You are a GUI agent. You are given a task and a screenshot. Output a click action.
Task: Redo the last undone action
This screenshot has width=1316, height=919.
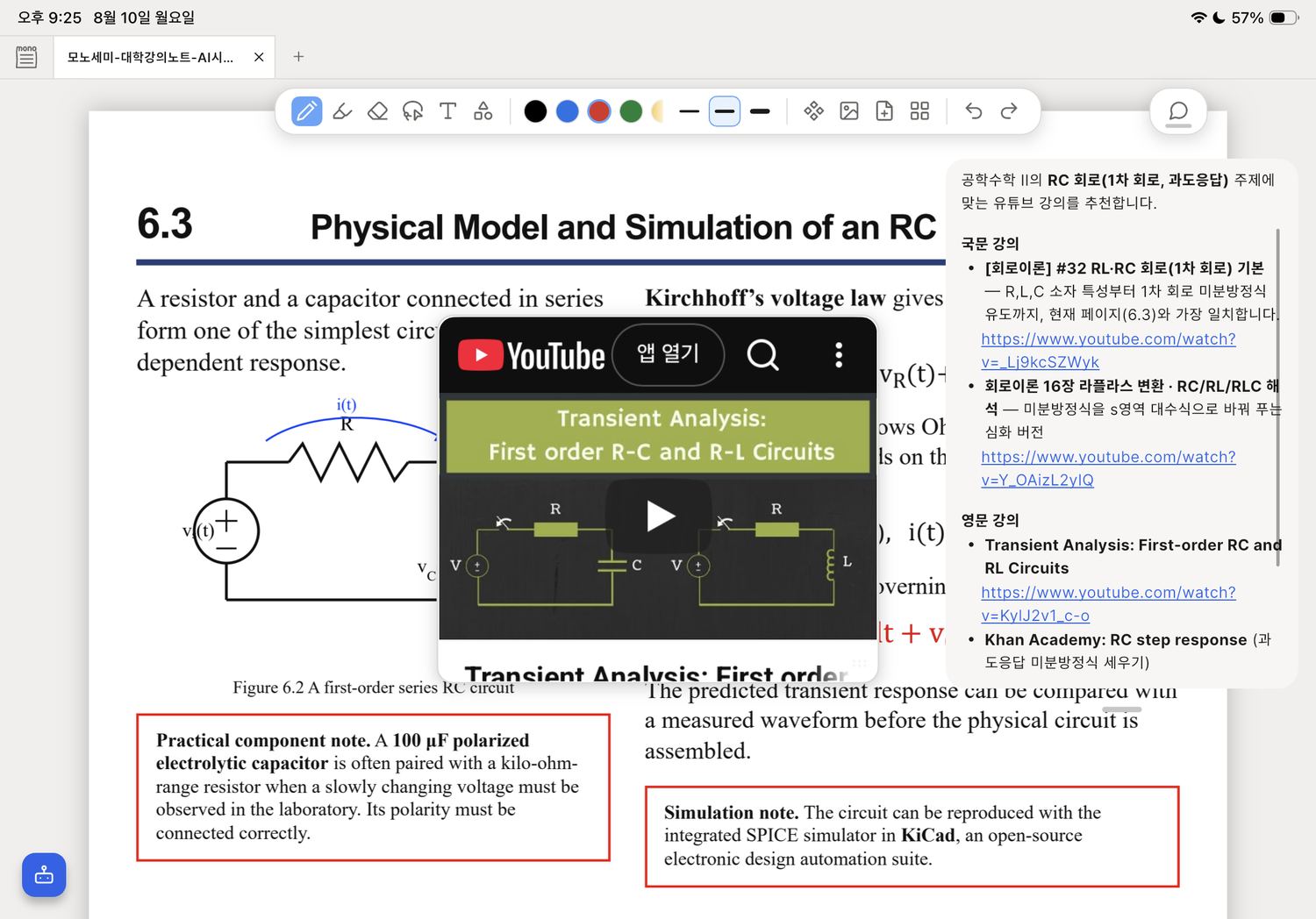(x=1009, y=110)
